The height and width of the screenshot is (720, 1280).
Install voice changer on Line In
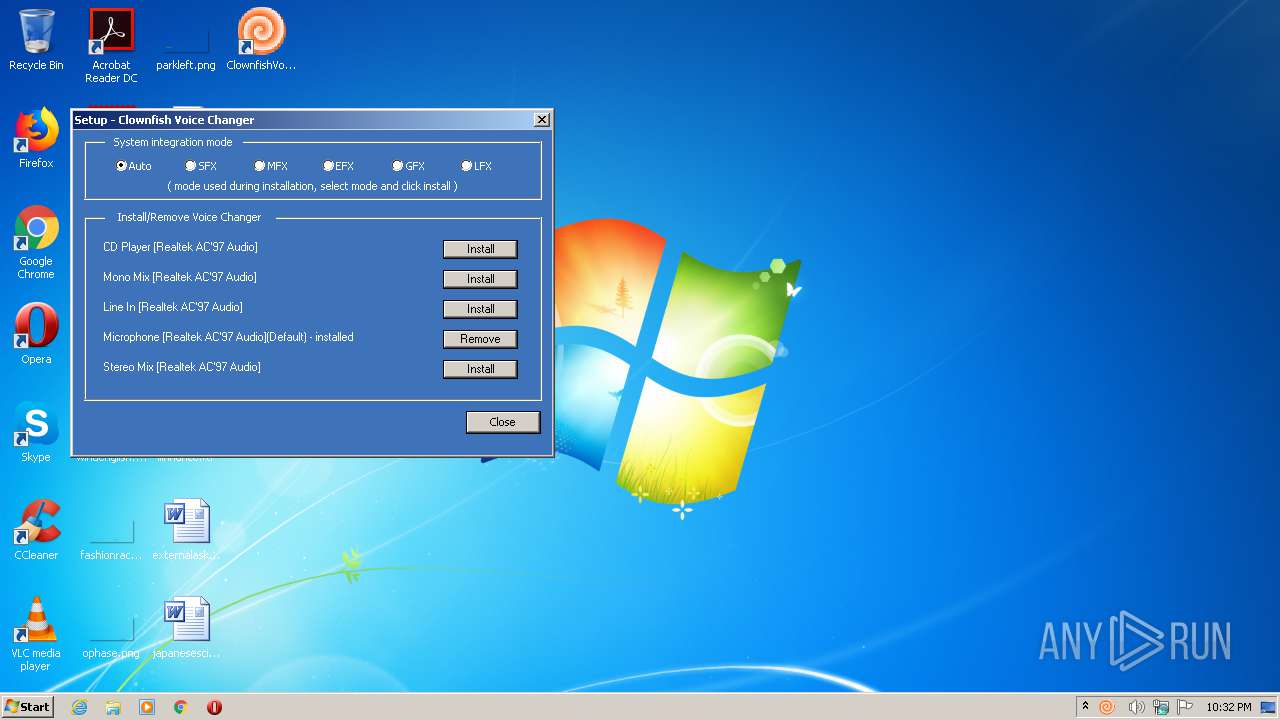[x=480, y=309]
